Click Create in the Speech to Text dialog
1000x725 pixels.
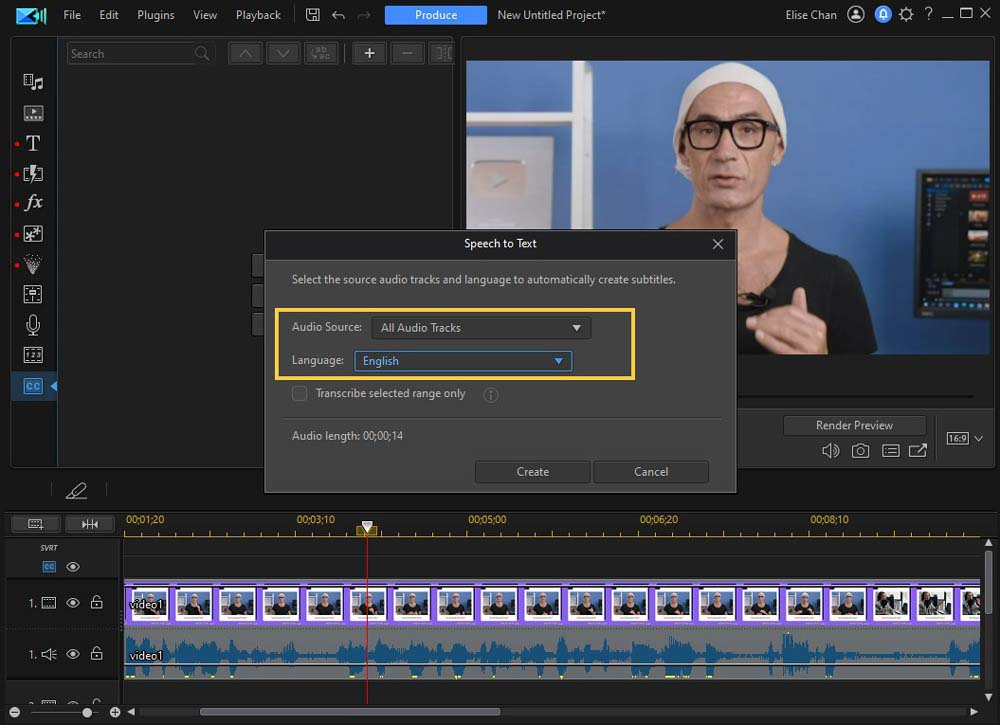pyautogui.click(x=532, y=471)
